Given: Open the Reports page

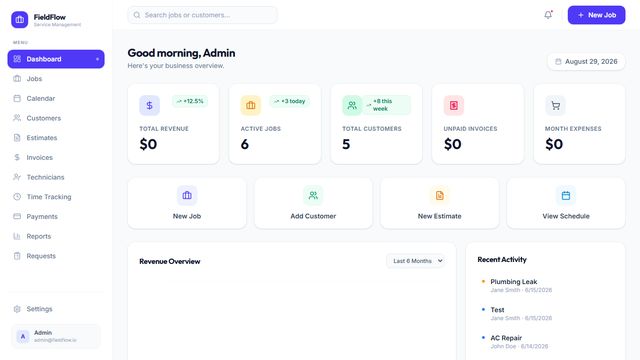Looking at the screenshot, I should coord(56,236).
